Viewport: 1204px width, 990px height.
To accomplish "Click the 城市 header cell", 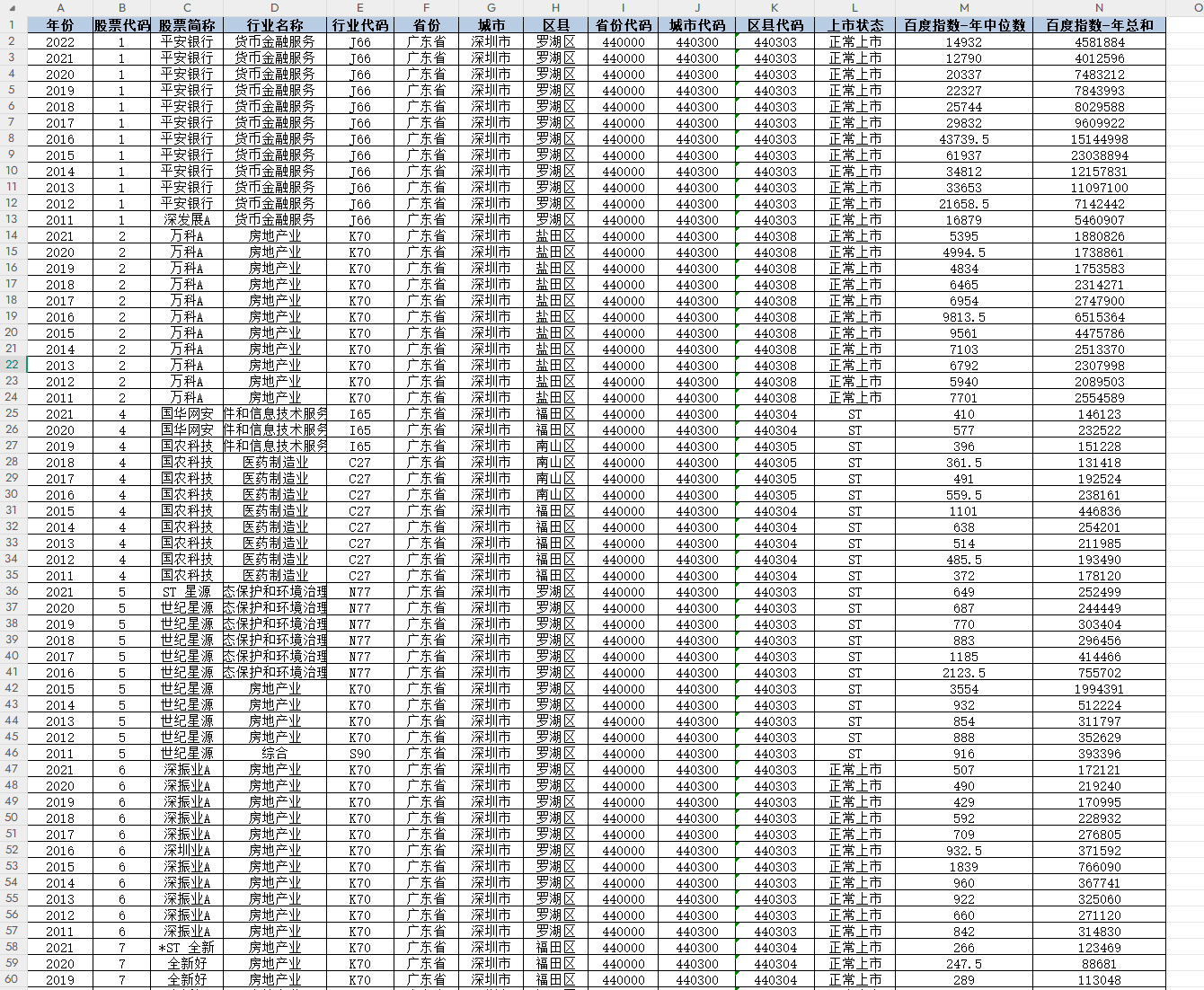I will 491,25.
